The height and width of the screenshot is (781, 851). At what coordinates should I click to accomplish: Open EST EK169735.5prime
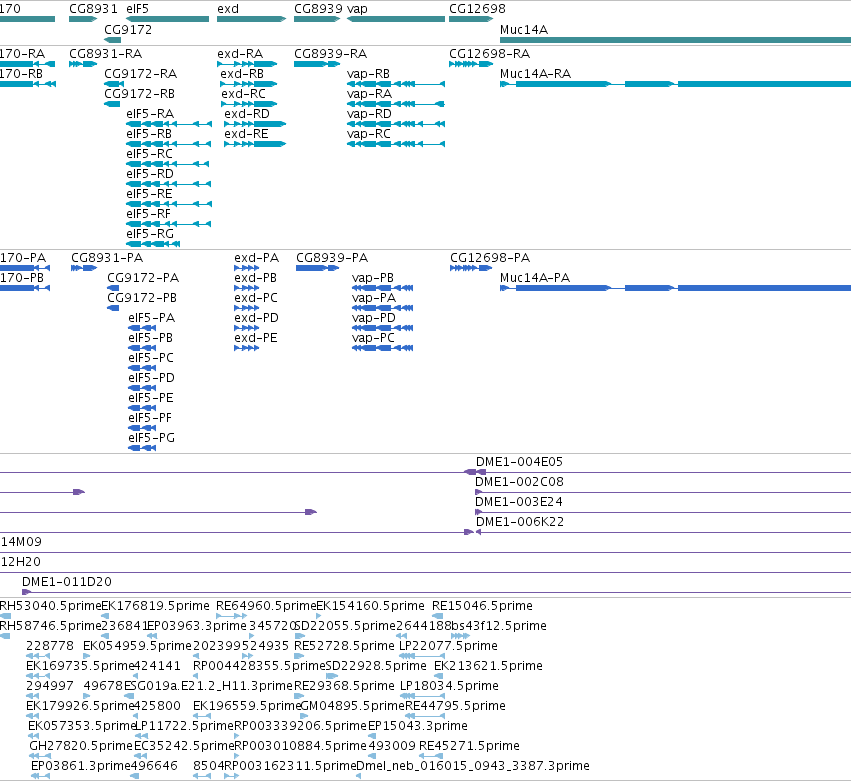[80, 666]
